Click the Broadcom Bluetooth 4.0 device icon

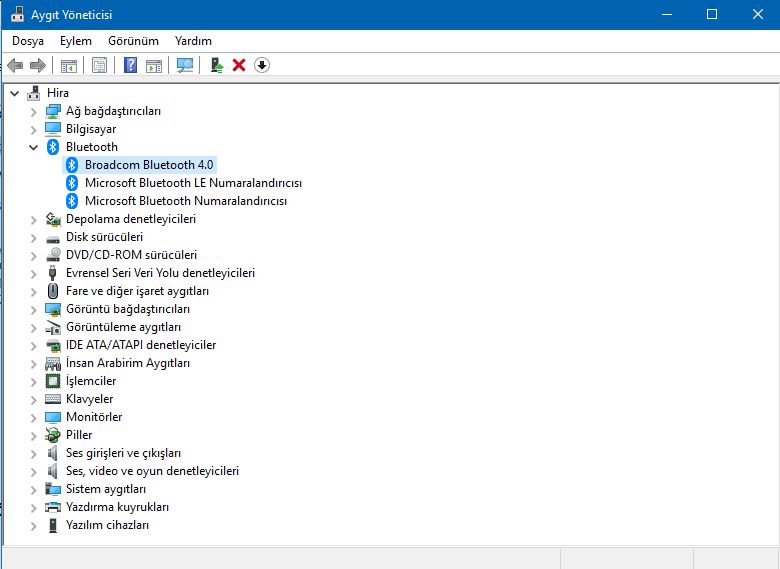pyautogui.click(x=72, y=165)
